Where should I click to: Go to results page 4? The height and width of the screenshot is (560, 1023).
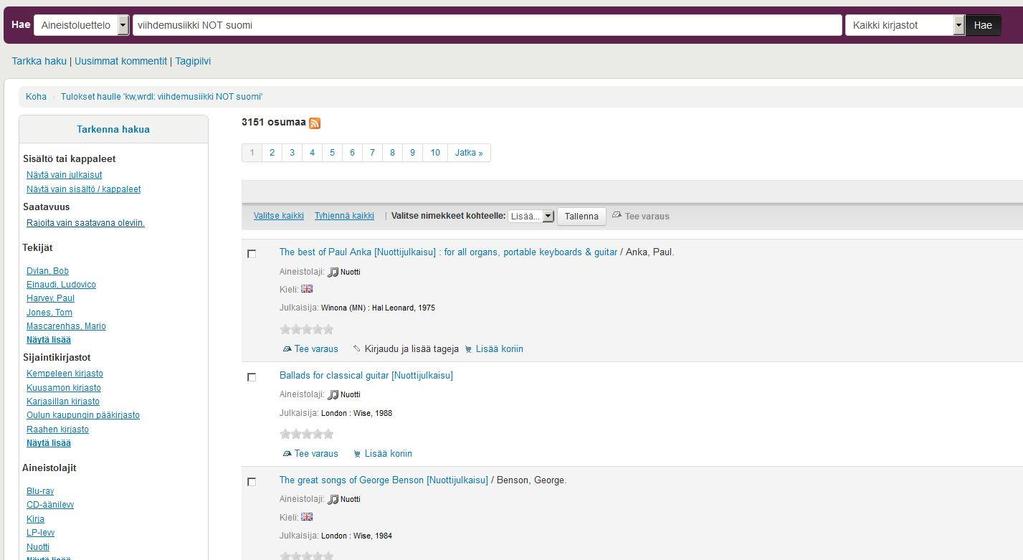point(312,153)
